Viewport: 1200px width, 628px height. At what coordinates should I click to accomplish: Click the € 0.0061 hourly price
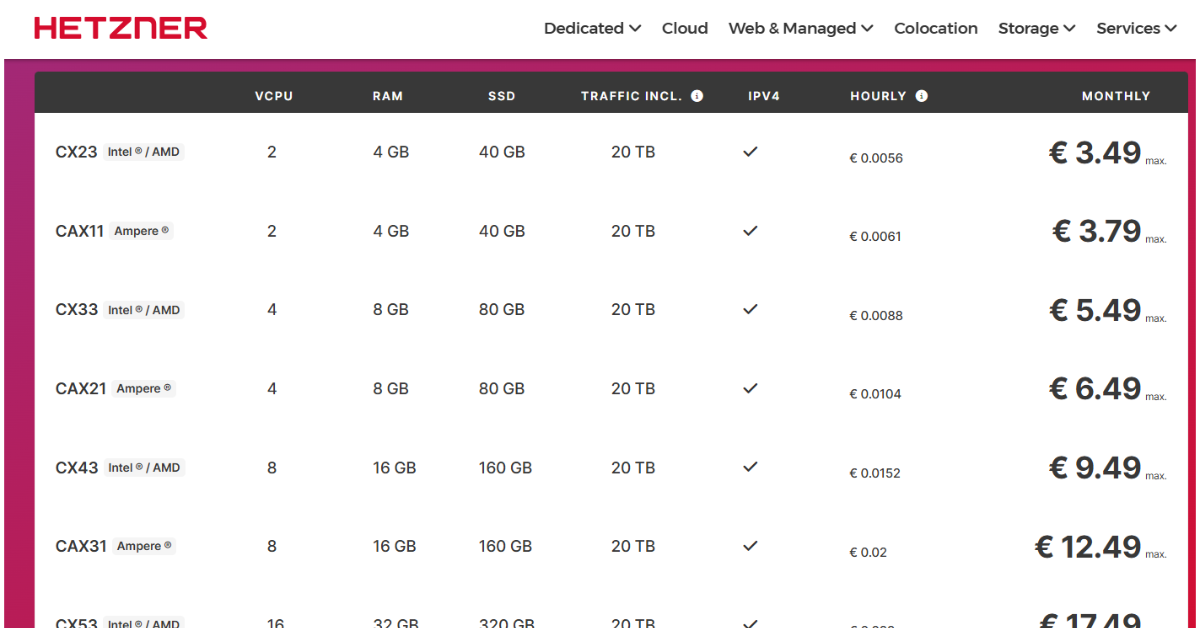876,237
